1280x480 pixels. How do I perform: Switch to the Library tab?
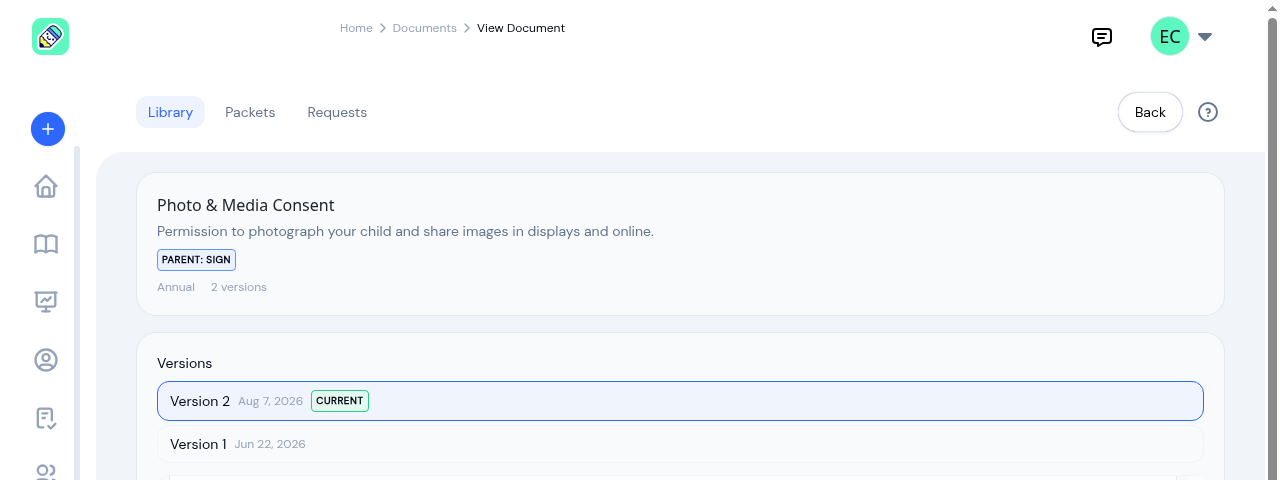click(x=170, y=112)
